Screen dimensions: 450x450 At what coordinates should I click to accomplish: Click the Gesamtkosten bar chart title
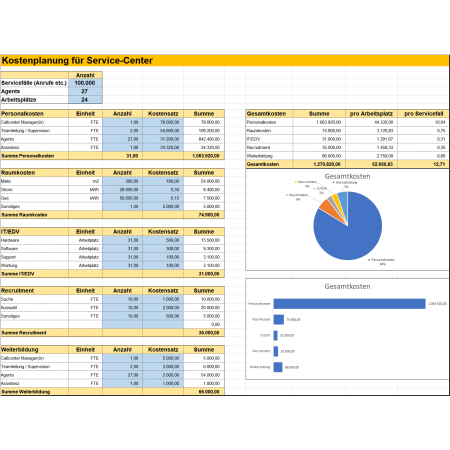347,286
